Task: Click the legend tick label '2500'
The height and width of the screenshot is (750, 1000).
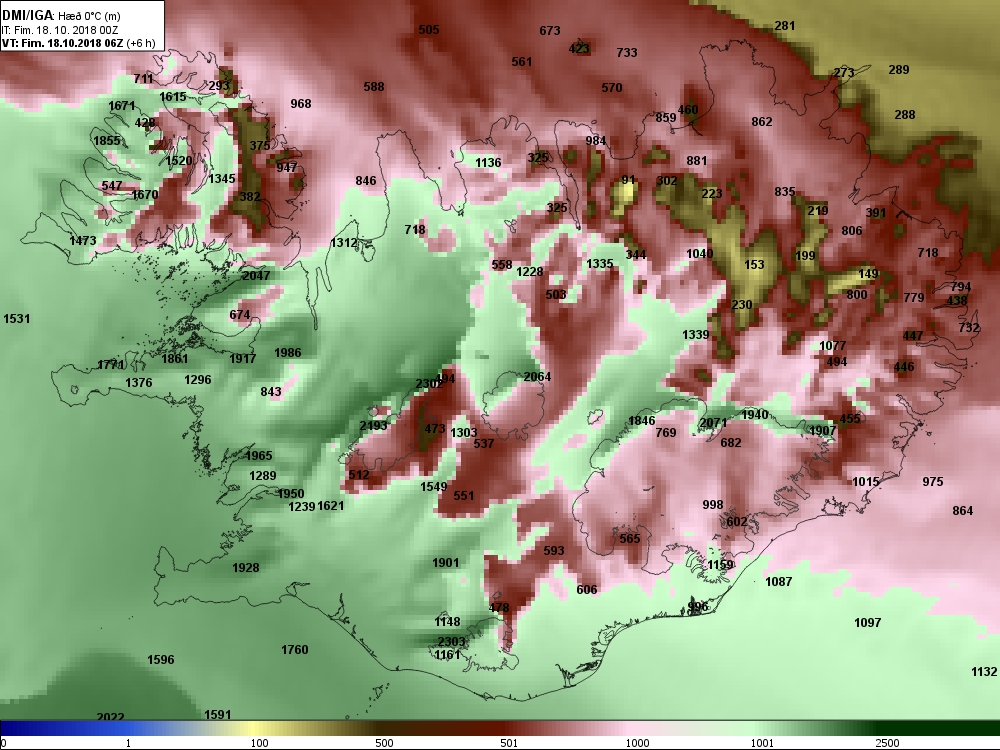Action: coord(887,743)
